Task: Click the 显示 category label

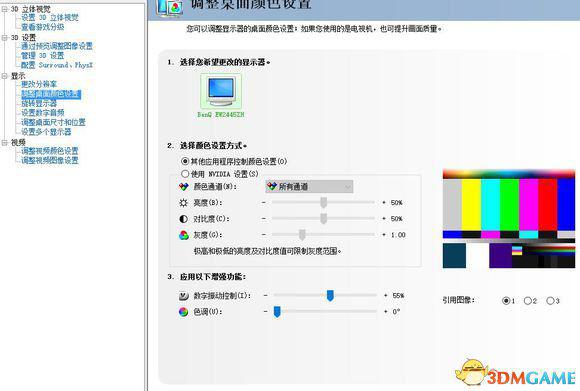Action: point(18,76)
